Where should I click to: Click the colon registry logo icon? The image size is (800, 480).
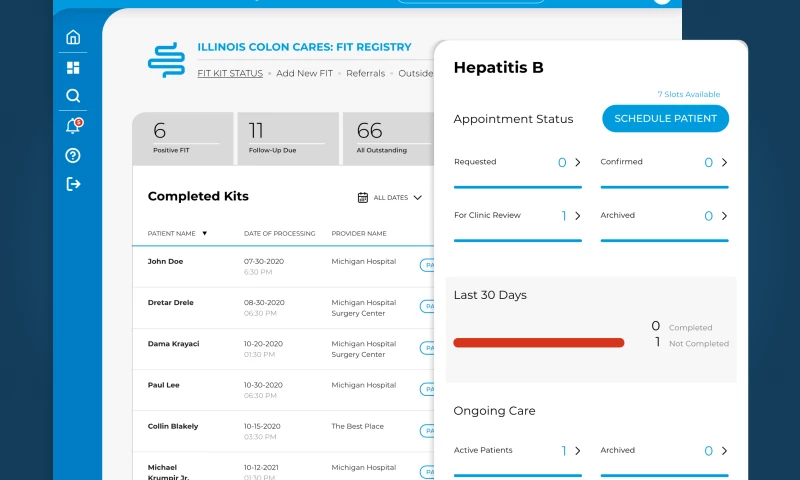pos(166,60)
